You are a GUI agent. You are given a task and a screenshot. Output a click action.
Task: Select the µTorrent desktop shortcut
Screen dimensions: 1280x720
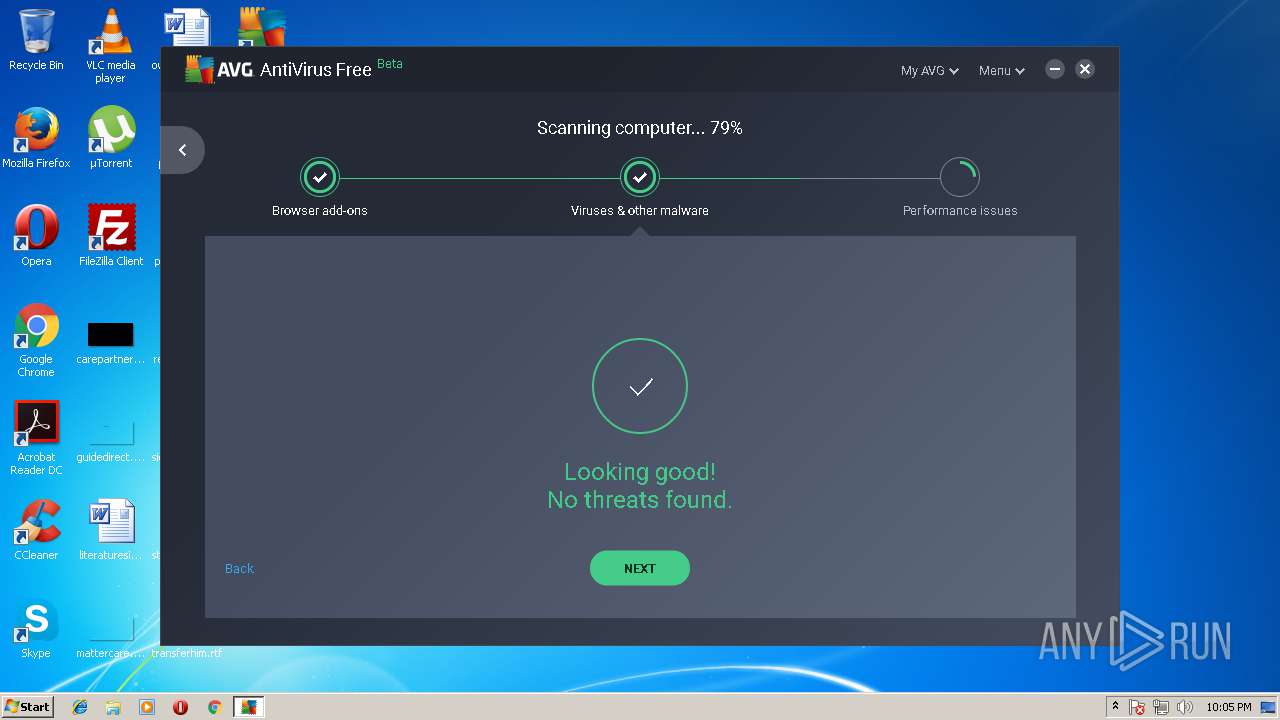(111, 138)
